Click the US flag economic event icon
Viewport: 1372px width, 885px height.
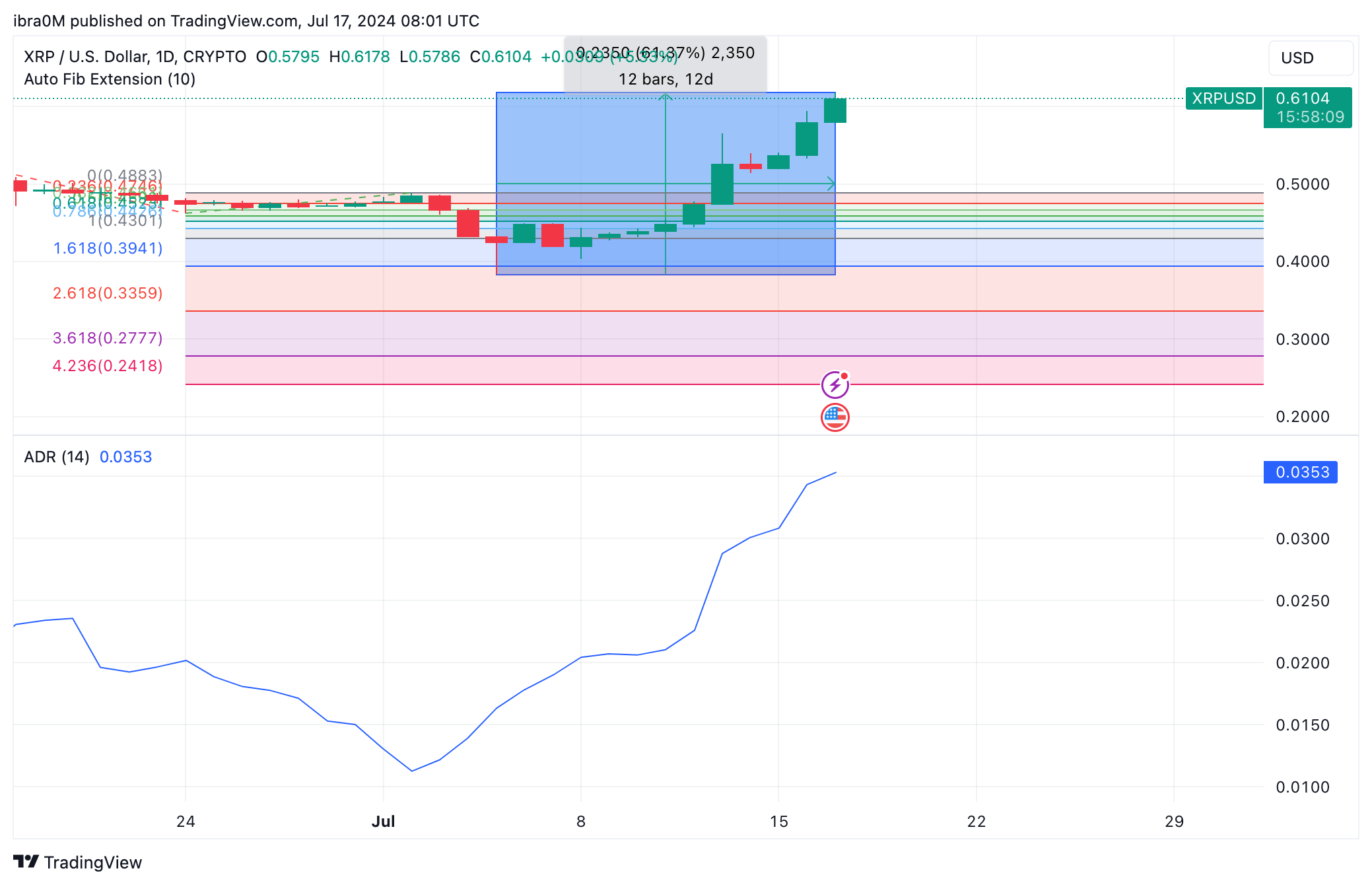[x=835, y=417]
